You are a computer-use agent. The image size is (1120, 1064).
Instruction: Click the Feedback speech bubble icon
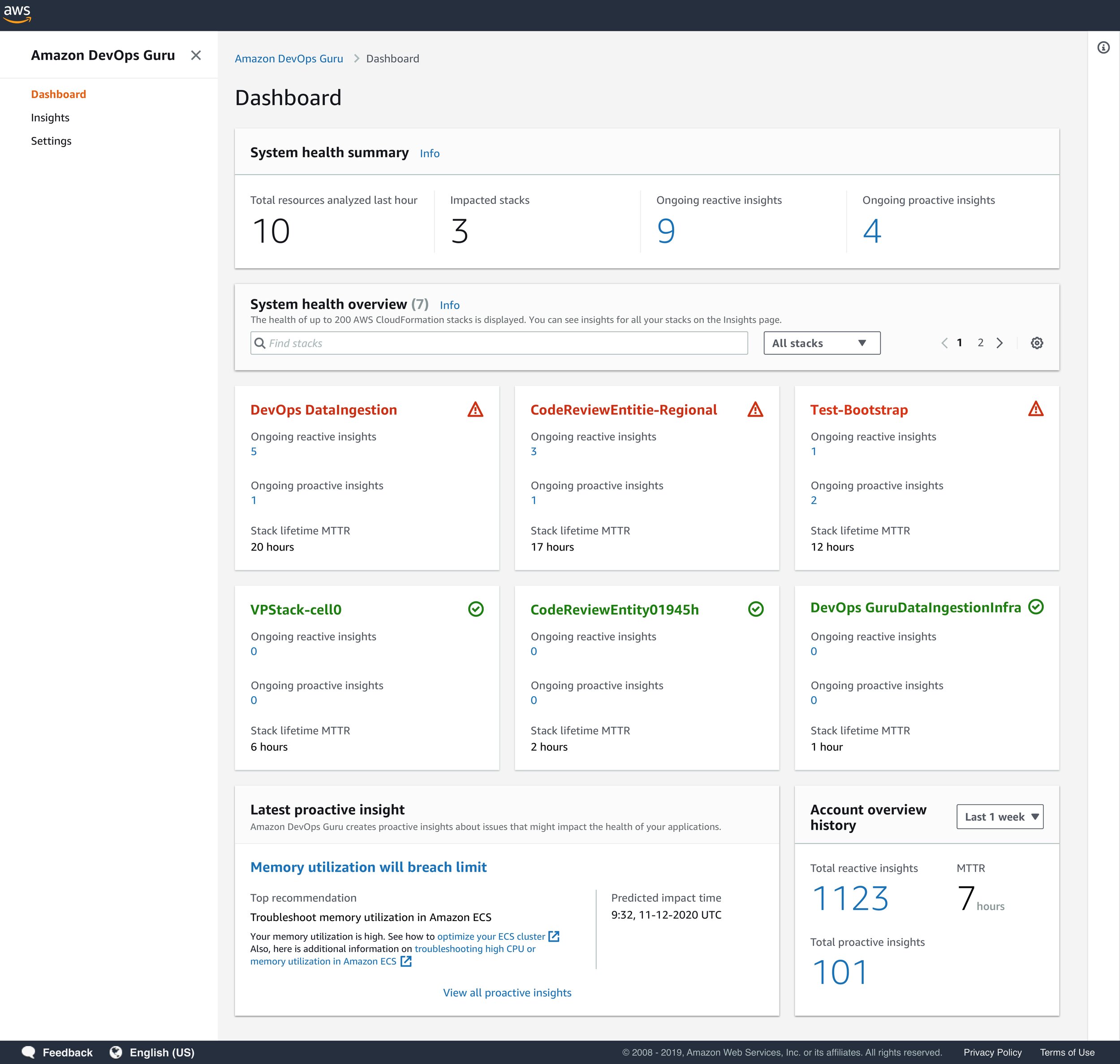click(x=28, y=1052)
